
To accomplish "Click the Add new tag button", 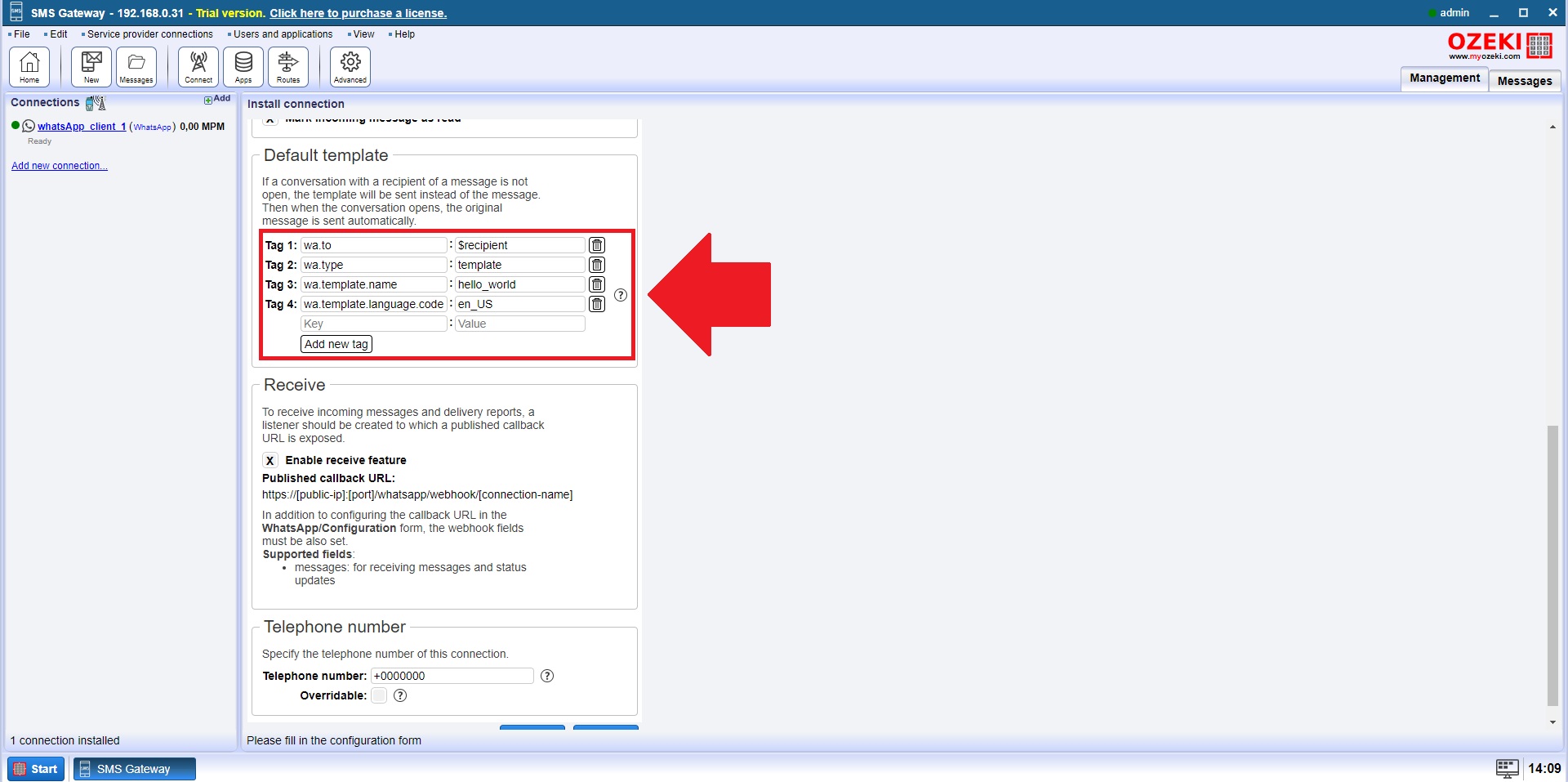I will [x=336, y=344].
